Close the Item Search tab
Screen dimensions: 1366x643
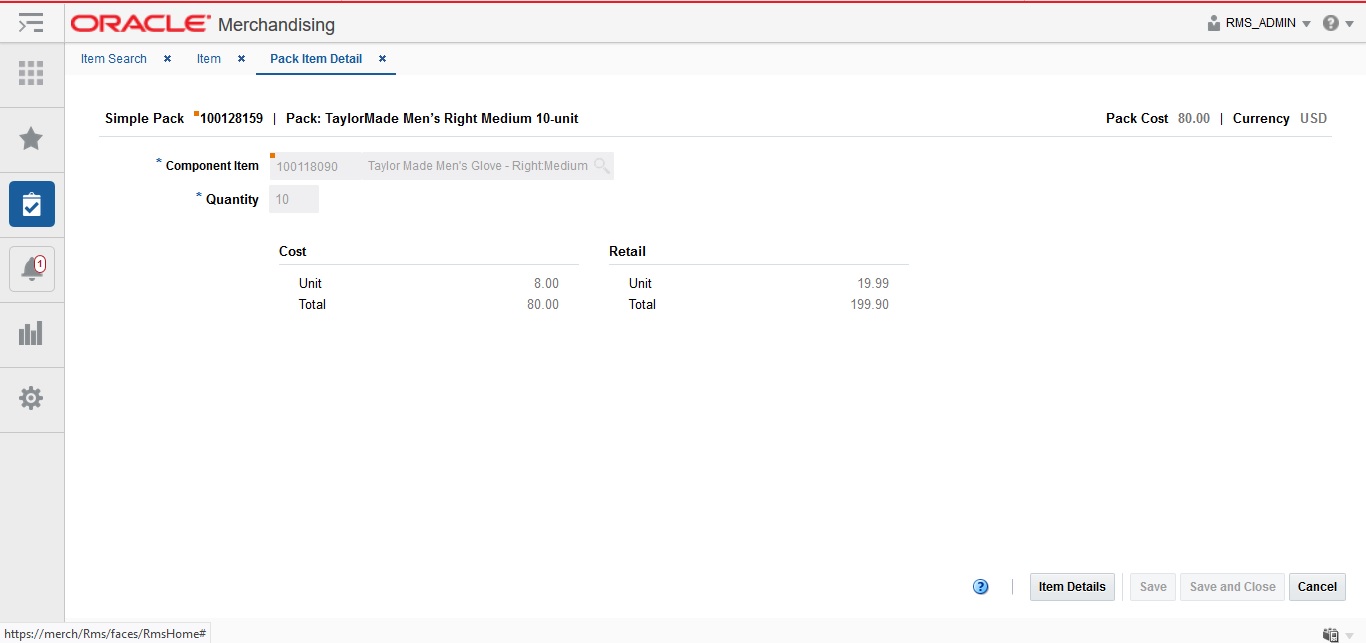(x=167, y=59)
